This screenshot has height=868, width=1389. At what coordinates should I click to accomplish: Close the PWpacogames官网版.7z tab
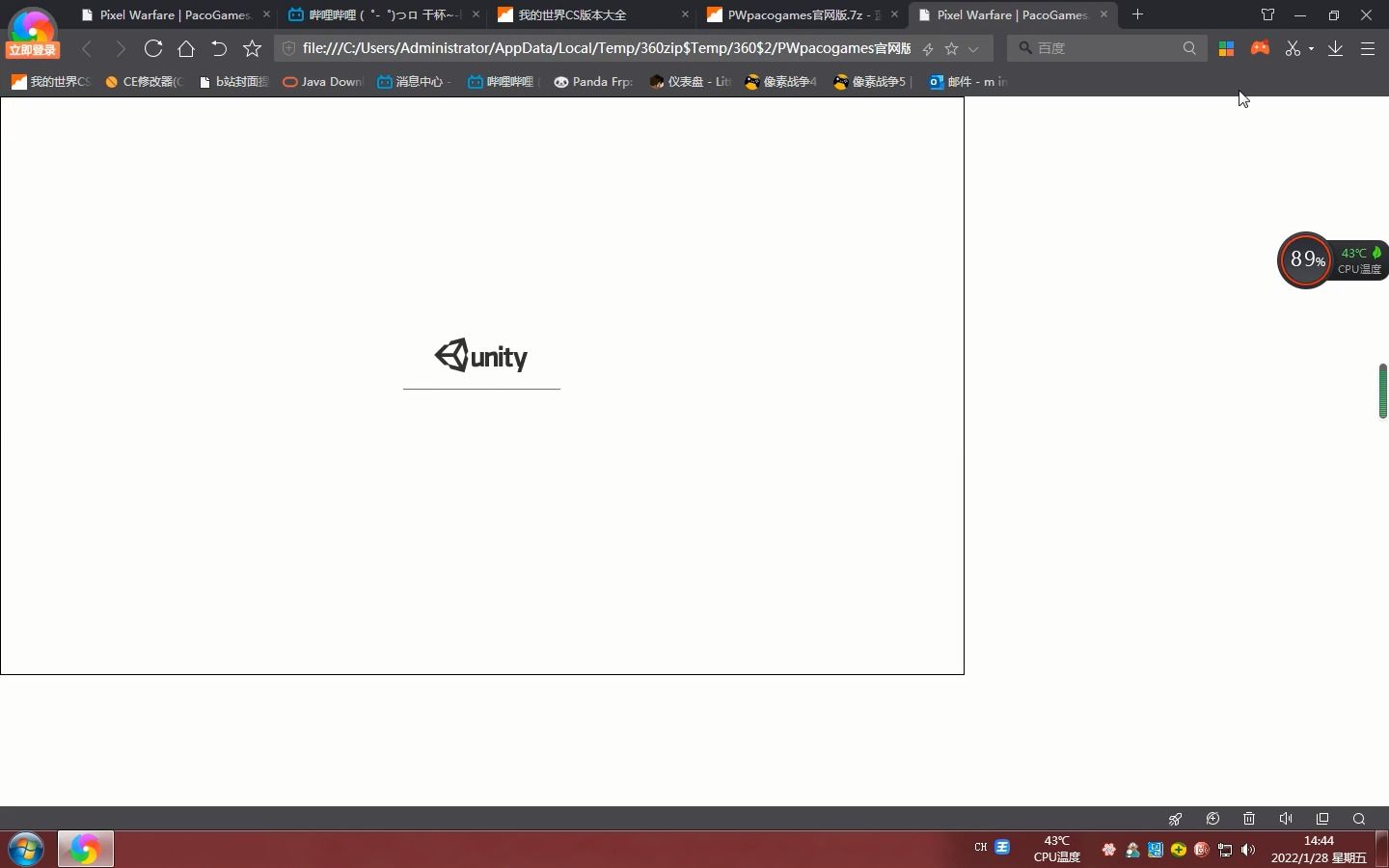[895, 14]
